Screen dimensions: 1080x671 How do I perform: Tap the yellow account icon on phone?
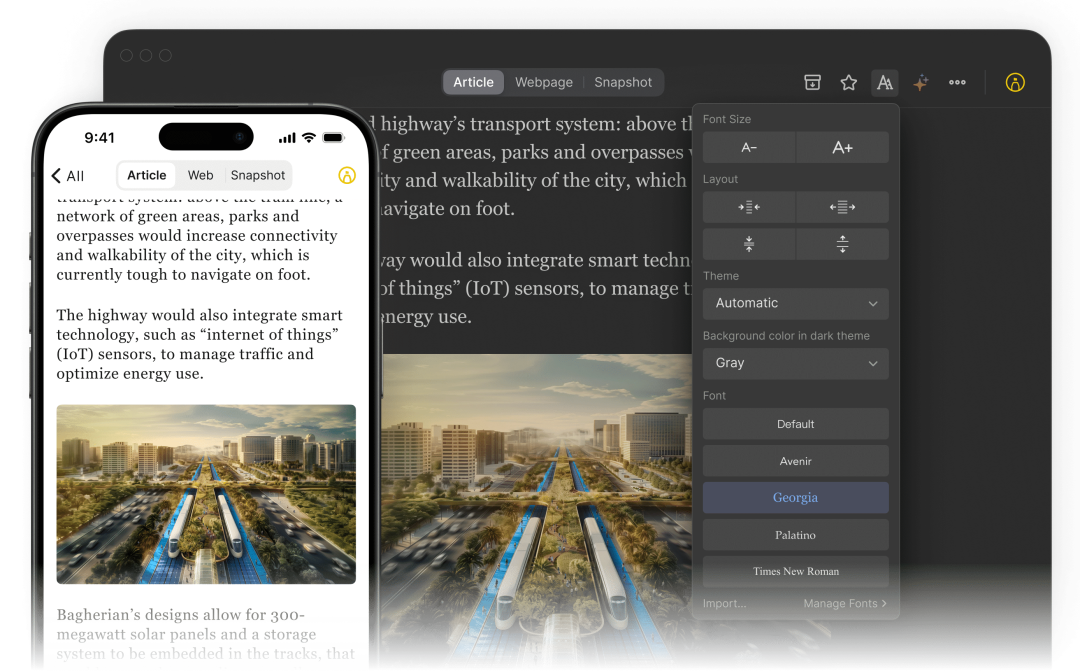coord(347,176)
